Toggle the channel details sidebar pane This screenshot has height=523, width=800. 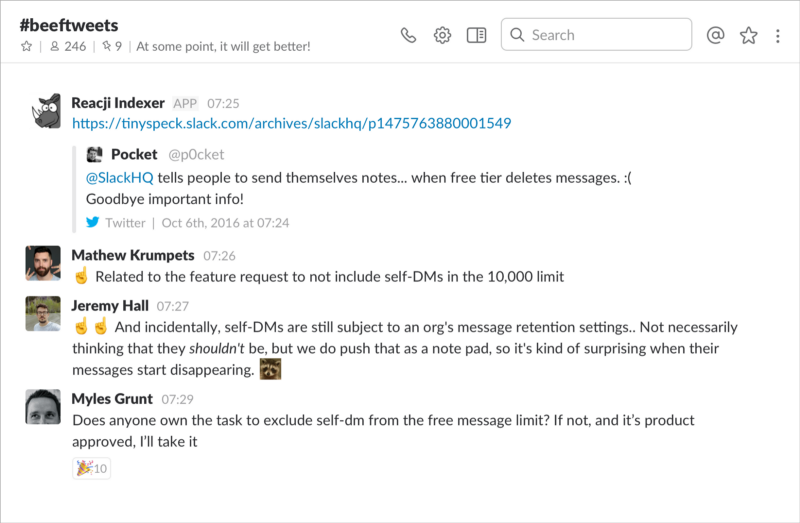[477, 35]
